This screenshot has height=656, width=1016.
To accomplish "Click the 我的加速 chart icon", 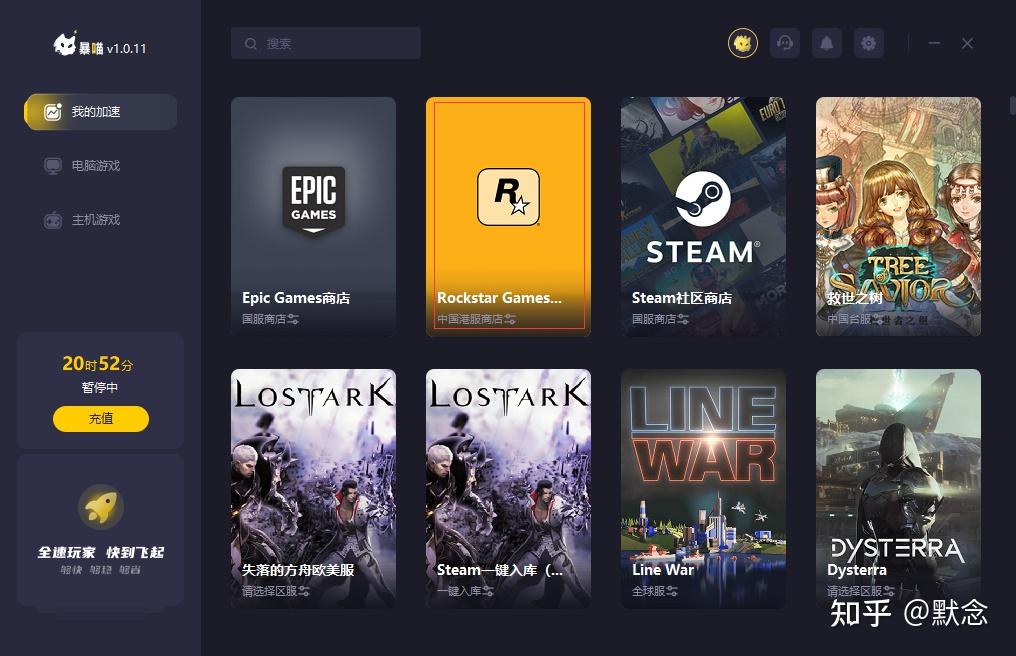I will coord(52,111).
